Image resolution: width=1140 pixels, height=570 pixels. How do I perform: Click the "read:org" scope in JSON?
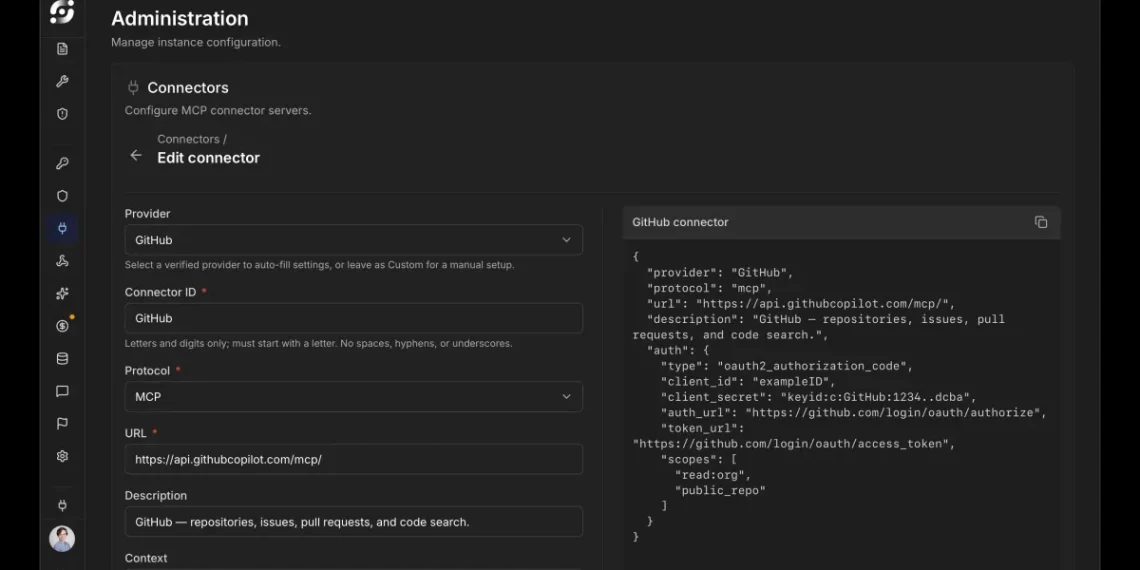click(x=712, y=475)
